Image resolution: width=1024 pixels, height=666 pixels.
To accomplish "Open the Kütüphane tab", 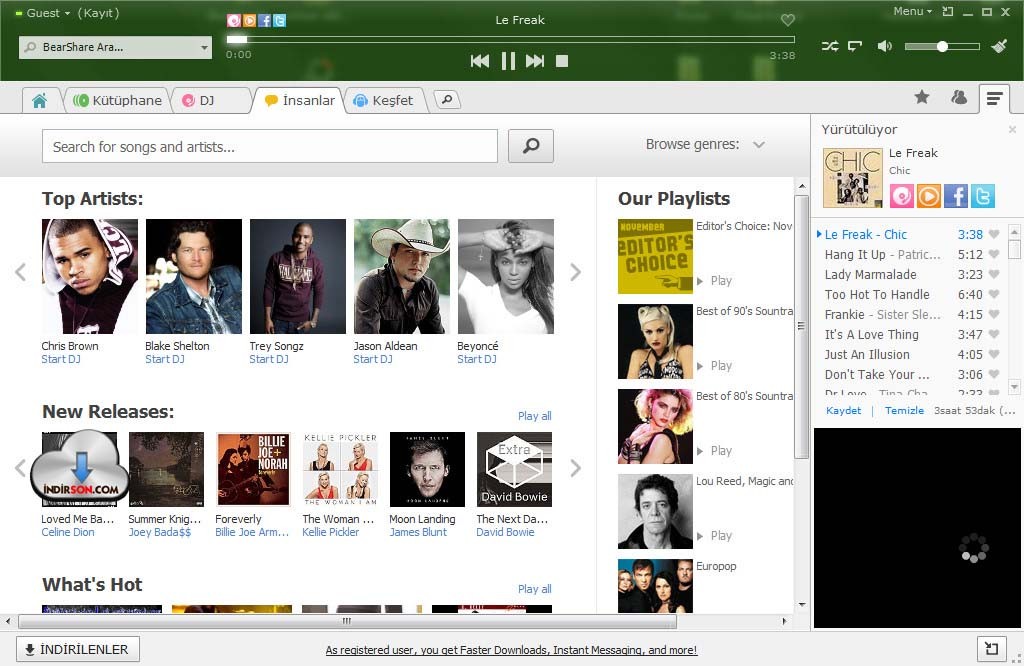I will (x=118, y=101).
